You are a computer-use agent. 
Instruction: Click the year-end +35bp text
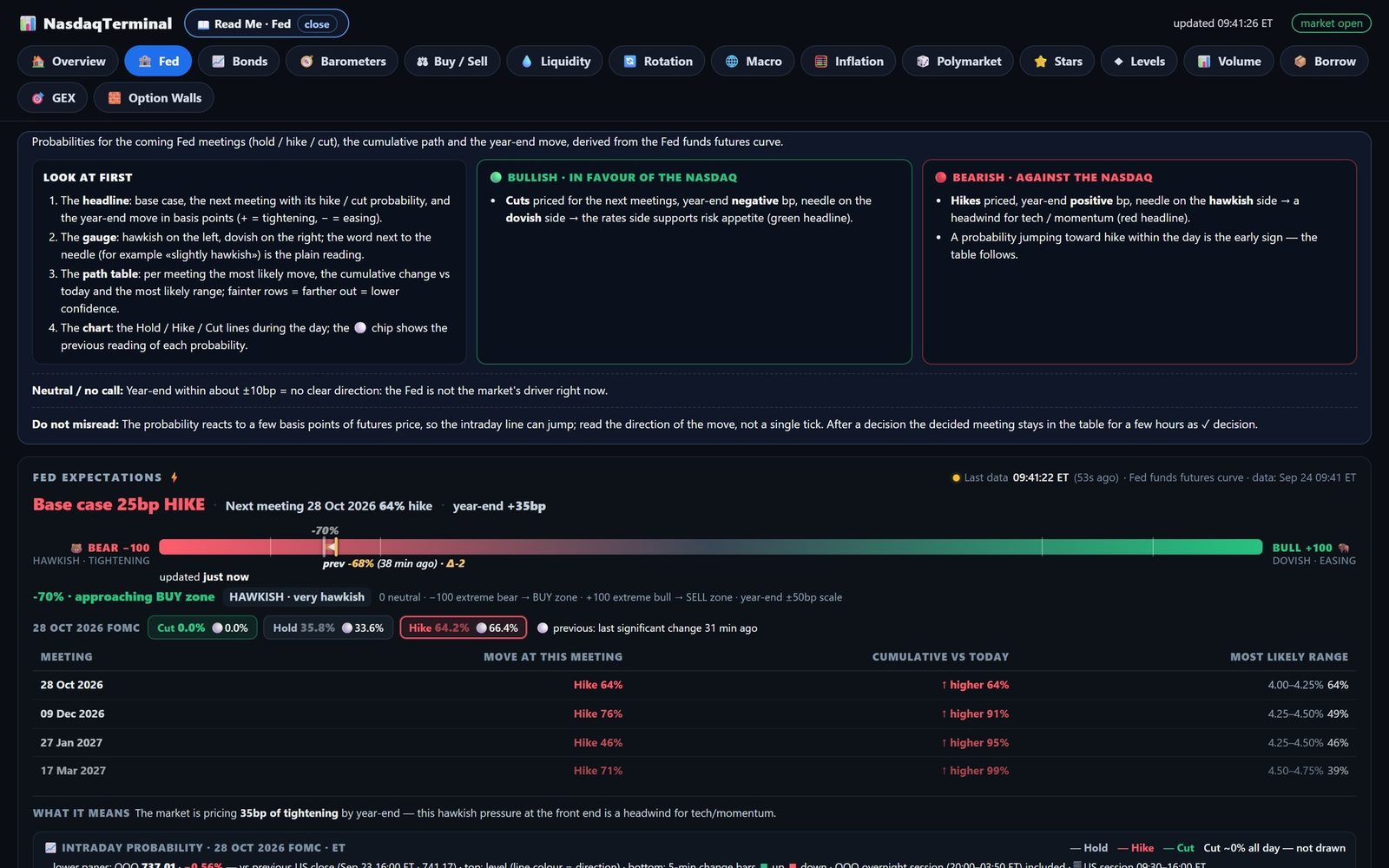click(x=499, y=506)
